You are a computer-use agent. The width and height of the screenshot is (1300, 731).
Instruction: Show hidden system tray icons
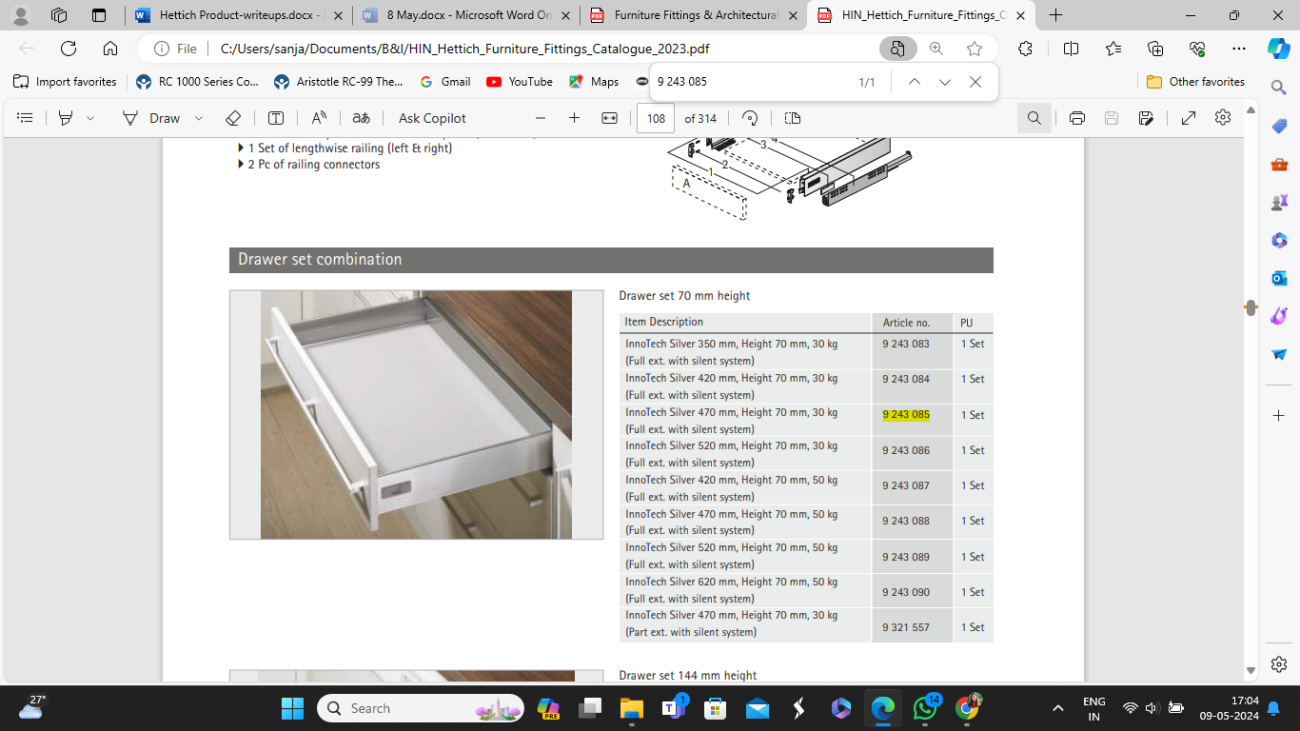point(1057,708)
